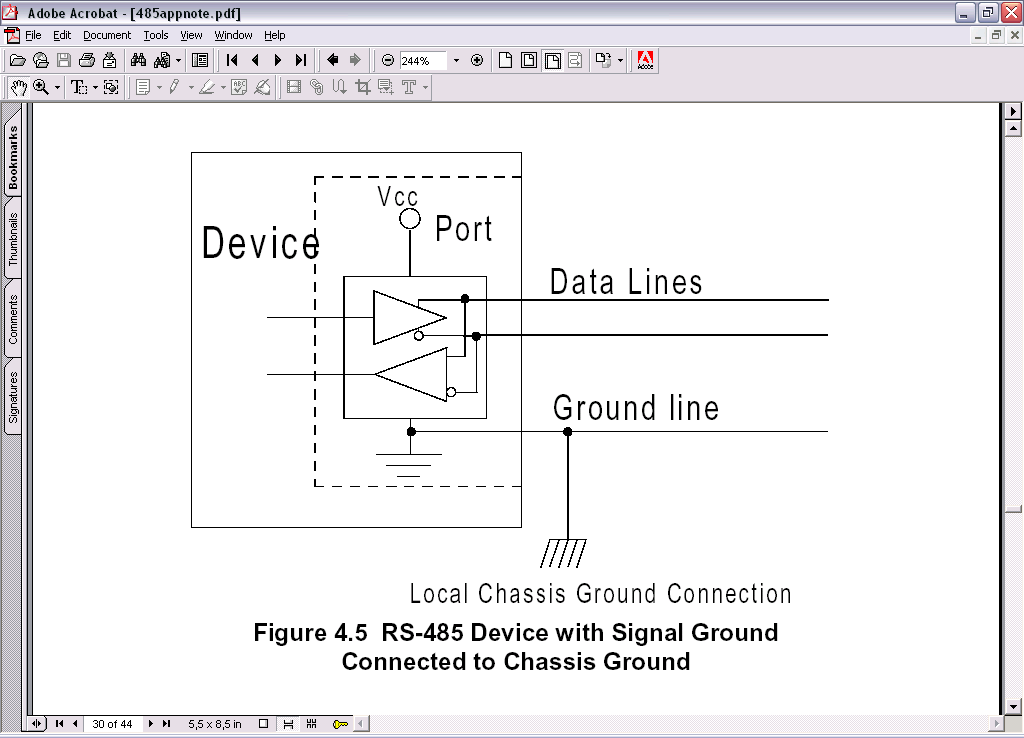Enable Fit Width page view
Viewport: 1024px width, 738px height.
552,60
